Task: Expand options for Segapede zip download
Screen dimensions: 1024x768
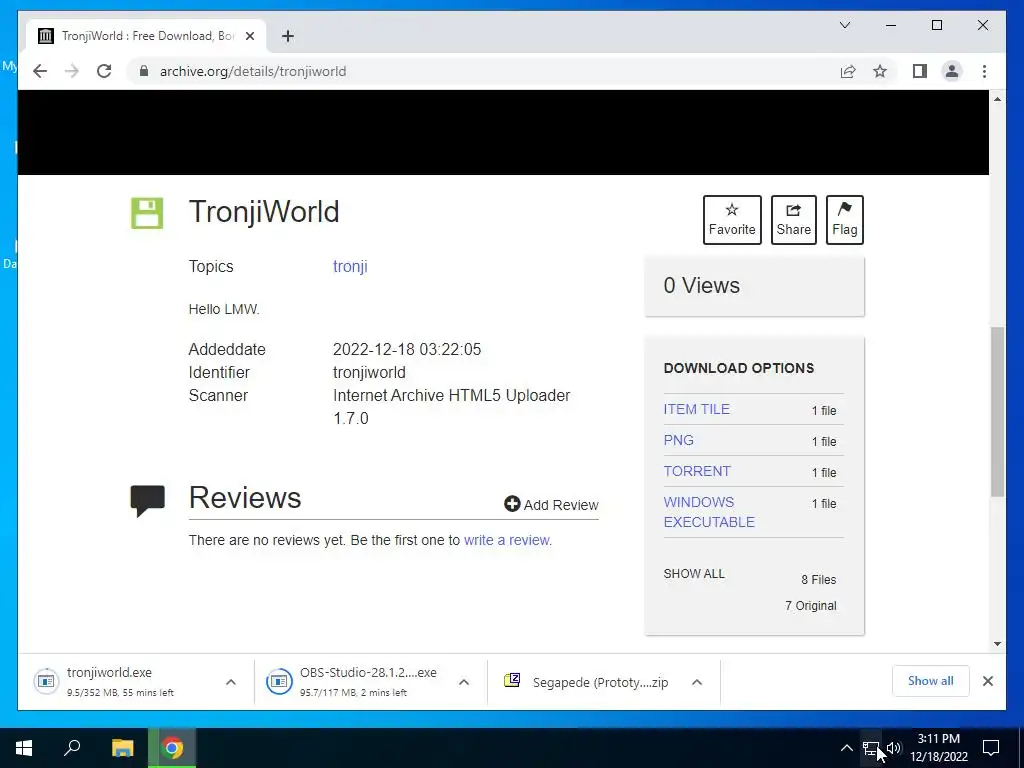Action: pos(697,682)
